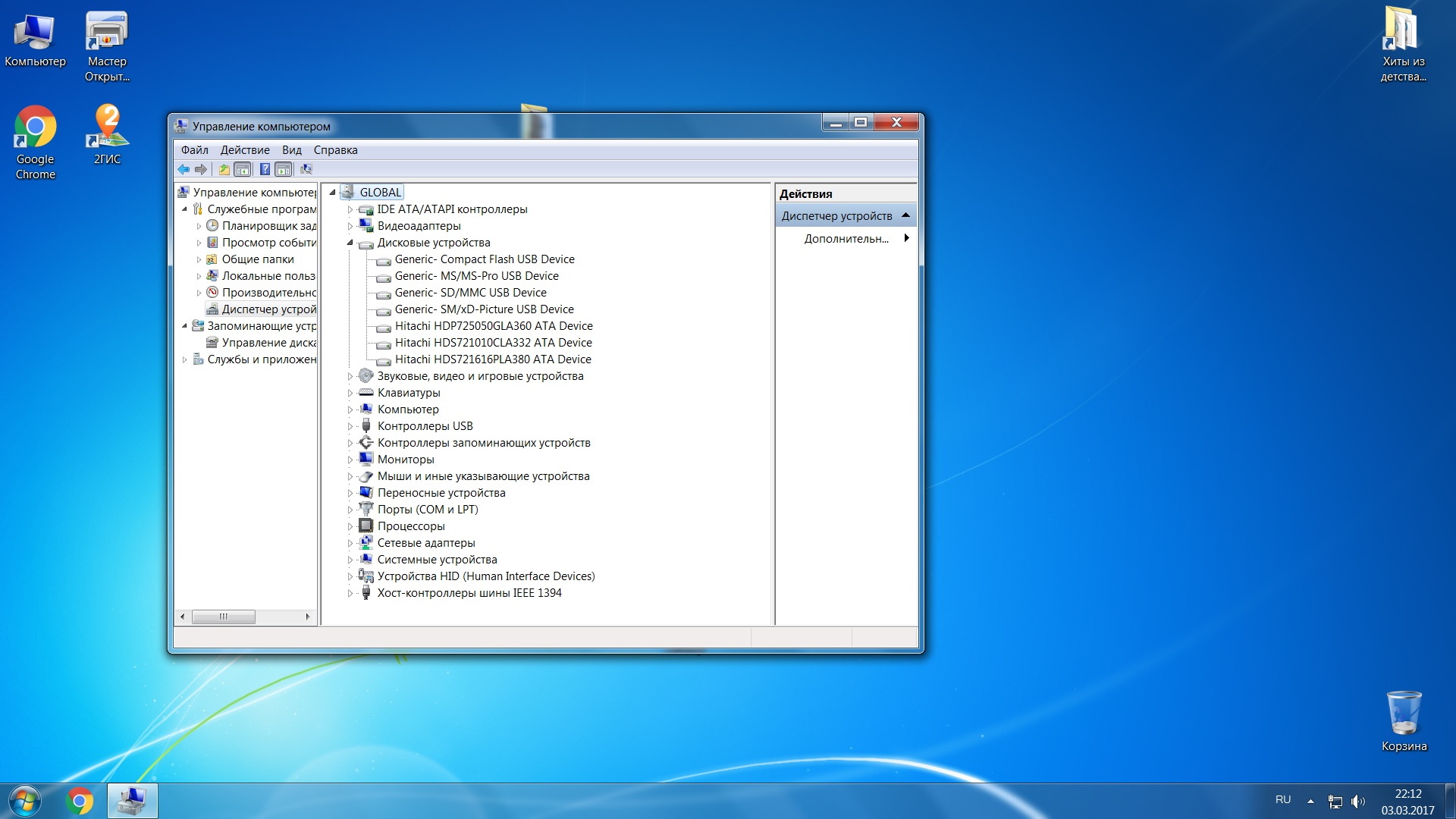Select Управление дисками in left tree
The height and width of the screenshot is (819, 1456).
(x=268, y=343)
